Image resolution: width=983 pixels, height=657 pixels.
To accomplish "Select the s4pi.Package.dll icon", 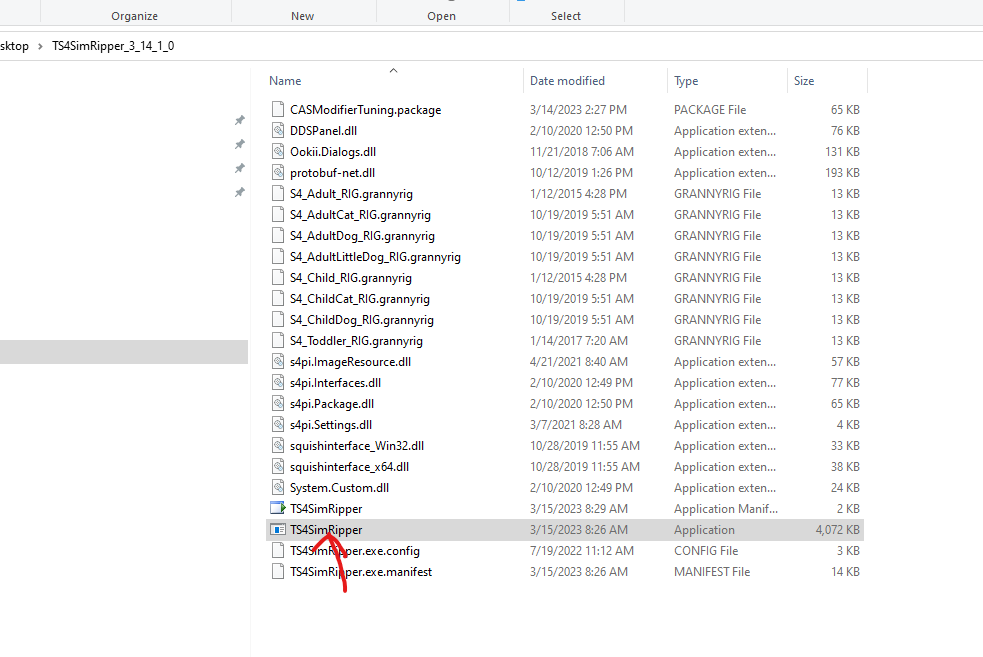I will point(277,403).
